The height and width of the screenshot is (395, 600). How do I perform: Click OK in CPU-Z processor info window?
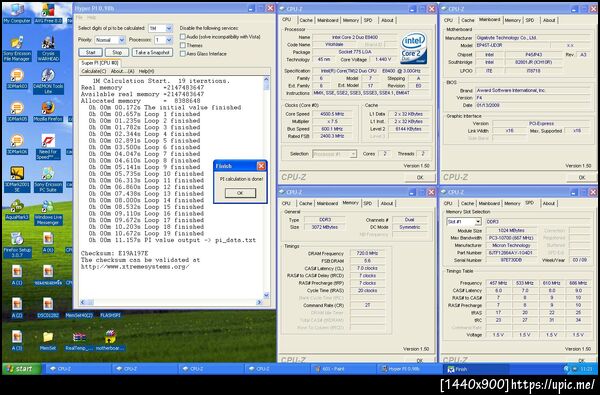(x=420, y=177)
